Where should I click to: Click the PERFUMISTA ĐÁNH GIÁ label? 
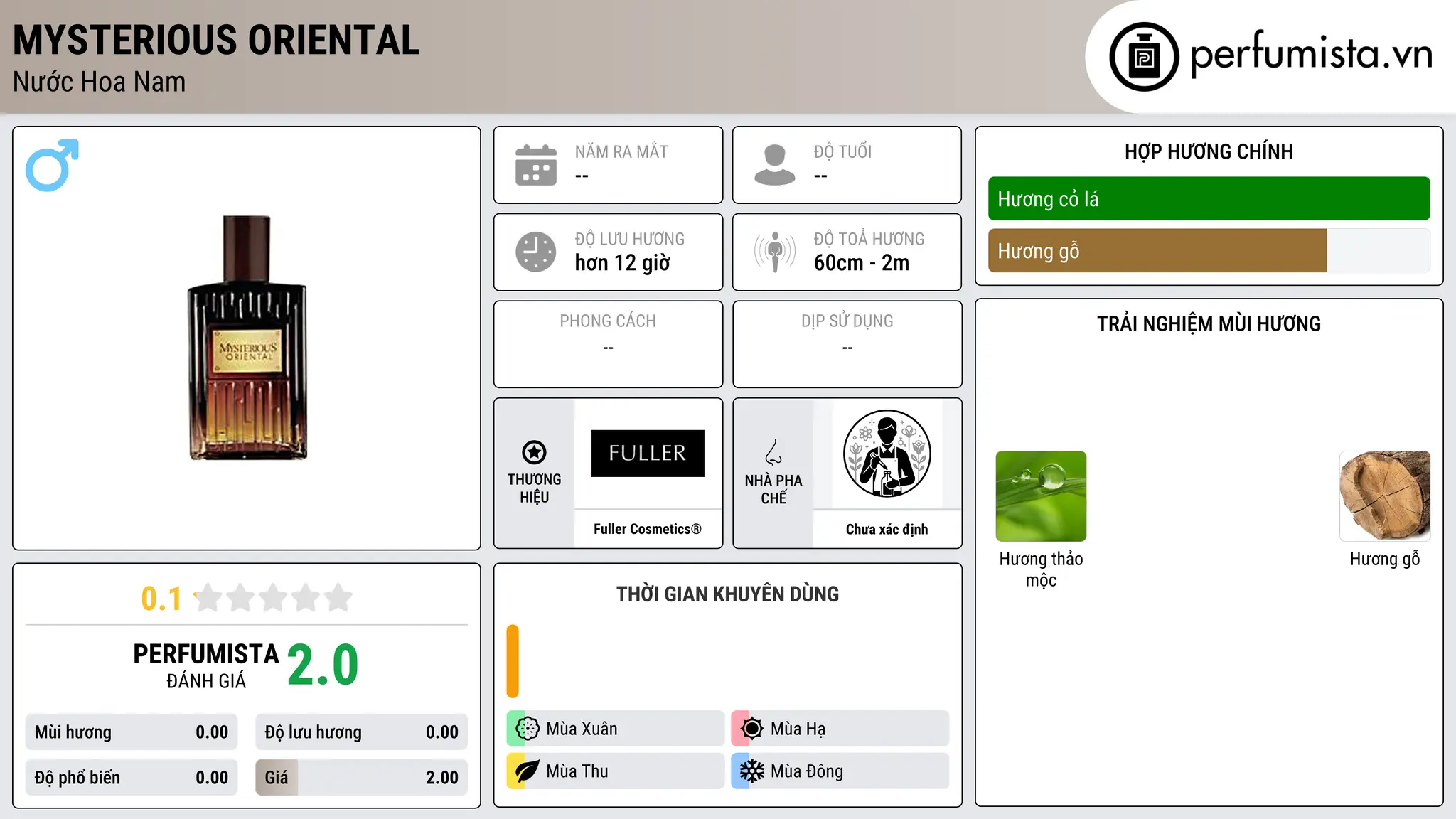[206, 665]
